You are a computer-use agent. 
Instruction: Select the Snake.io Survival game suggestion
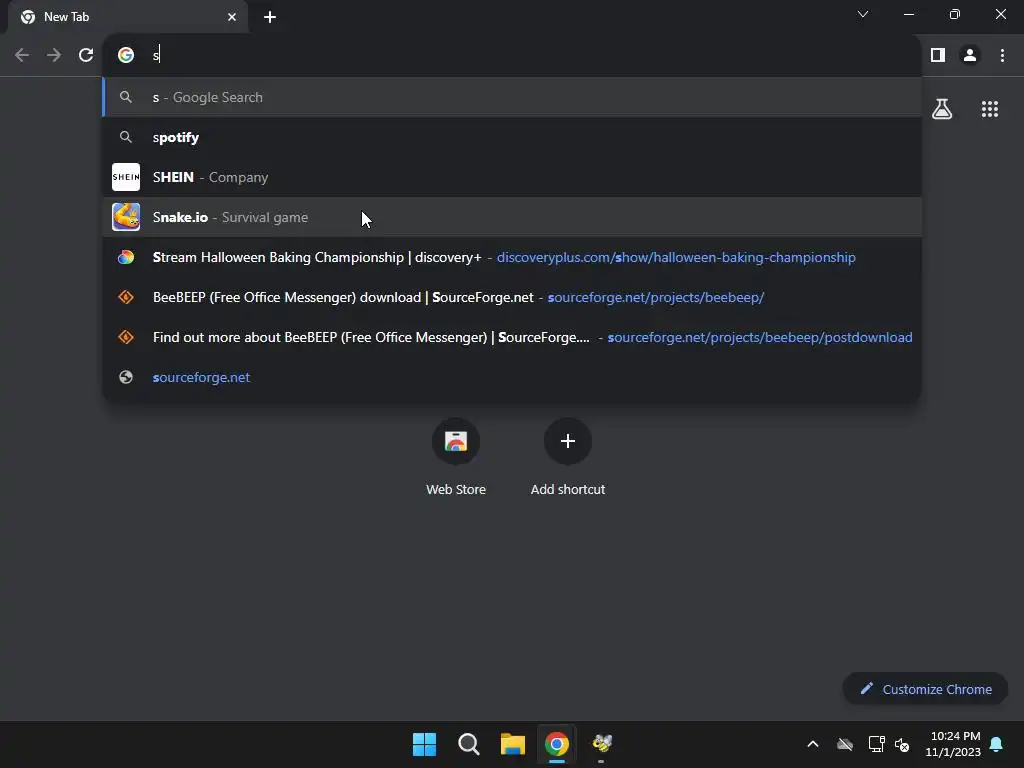(512, 217)
